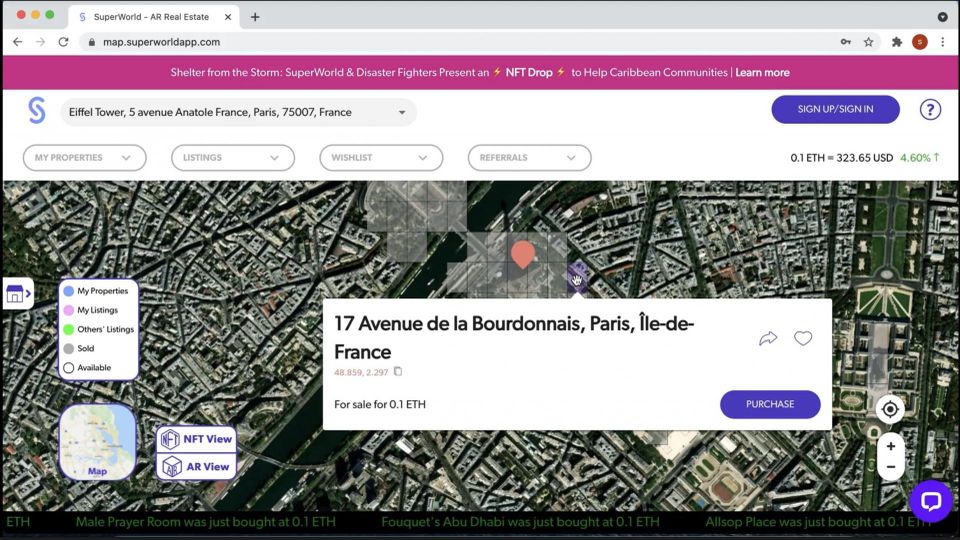The width and height of the screenshot is (960, 540).
Task: Expand the My Properties dropdown
Action: point(84,158)
